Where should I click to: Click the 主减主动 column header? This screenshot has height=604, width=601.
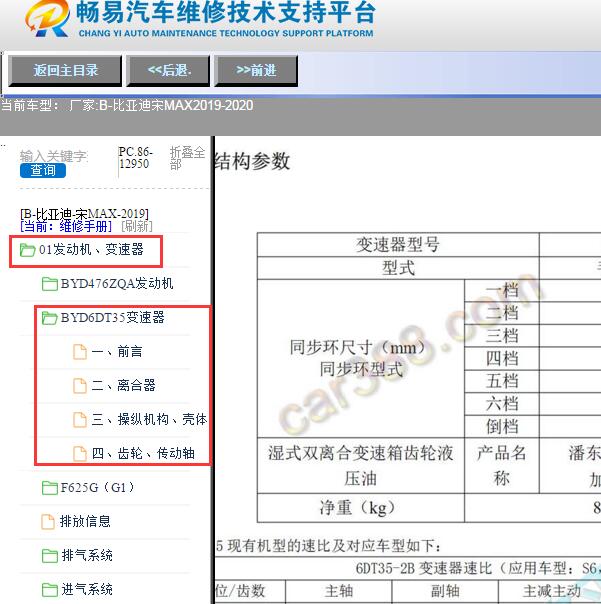551,591
